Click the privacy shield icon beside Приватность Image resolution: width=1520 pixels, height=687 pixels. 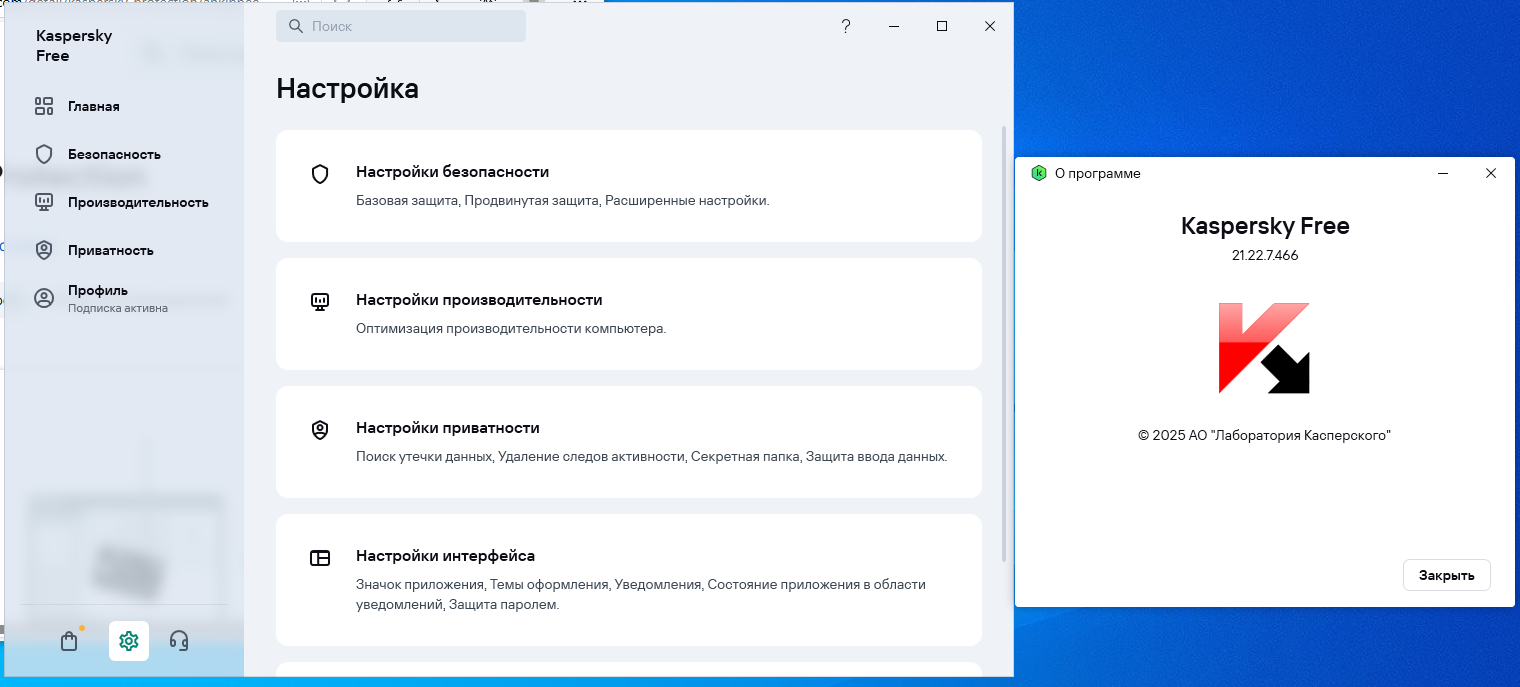click(x=44, y=250)
